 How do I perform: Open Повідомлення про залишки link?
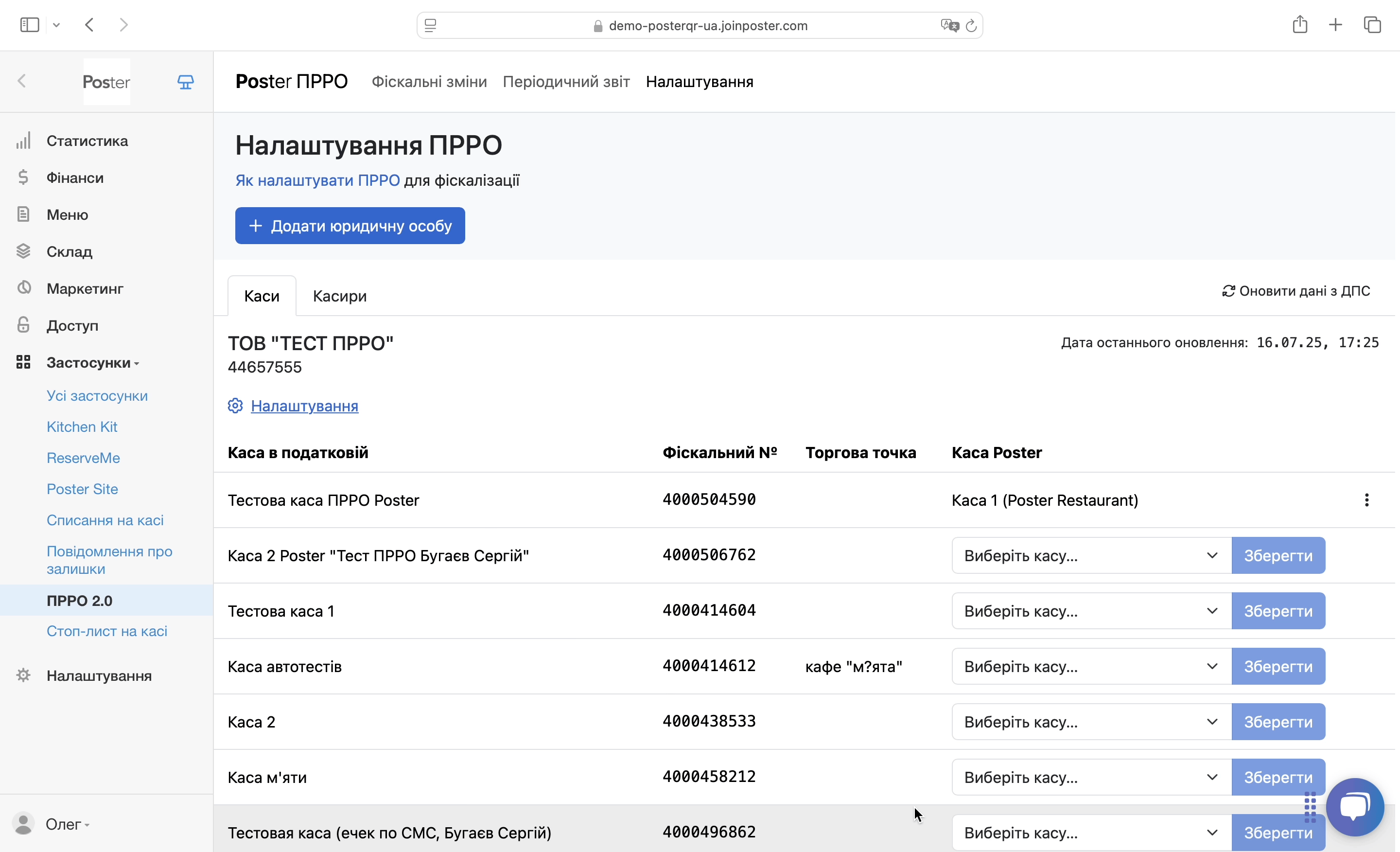click(x=109, y=560)
